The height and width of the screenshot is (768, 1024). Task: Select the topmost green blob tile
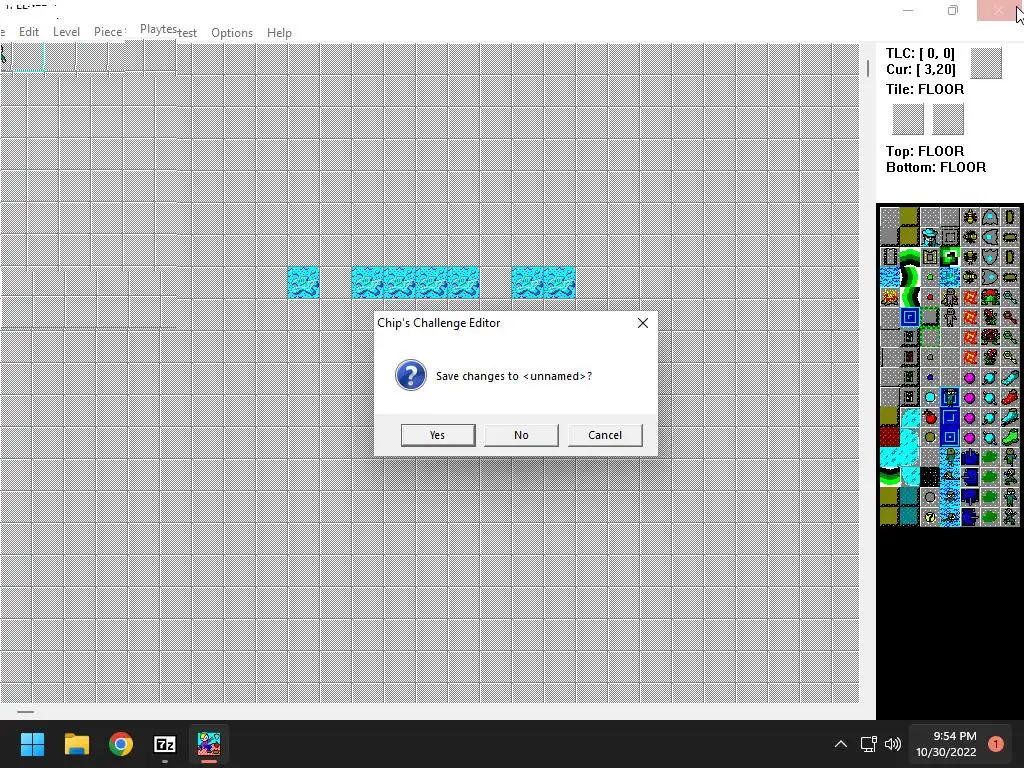click(990, 457)
